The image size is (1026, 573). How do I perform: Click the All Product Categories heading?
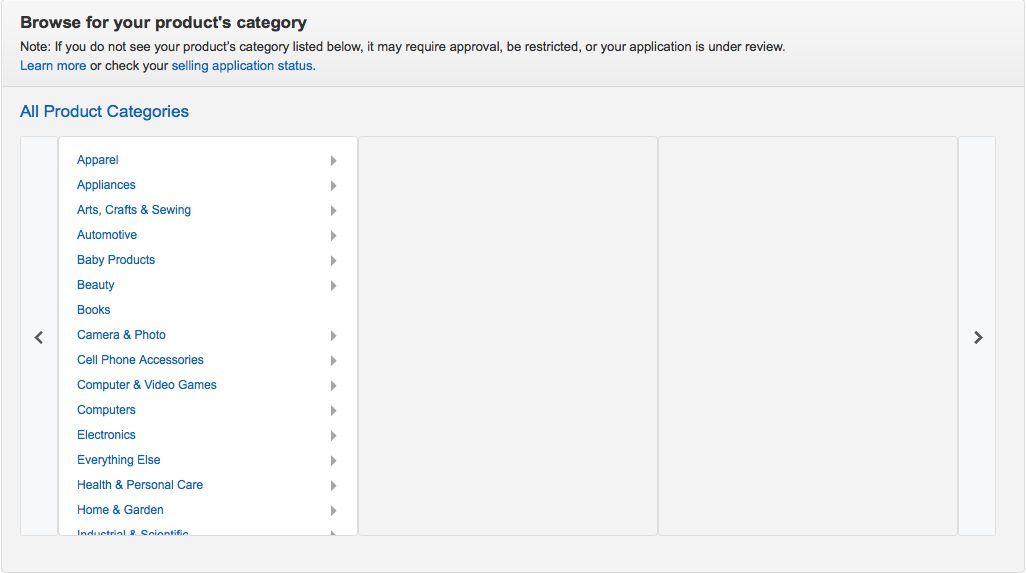(x=104, y=111)
